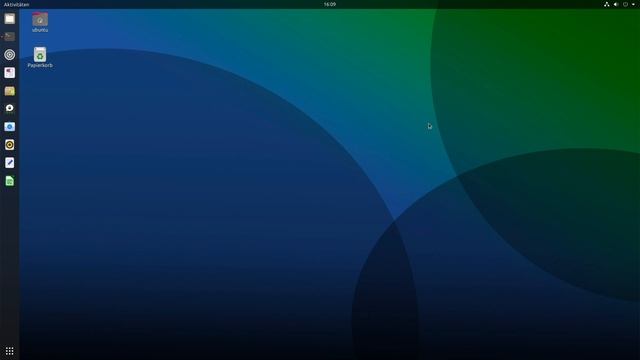Image resolution: width=640 pixels, height=360 pixels.
Task: Click the network status icon in top bar
Action: pyautogui.click(x=607, y=4)
